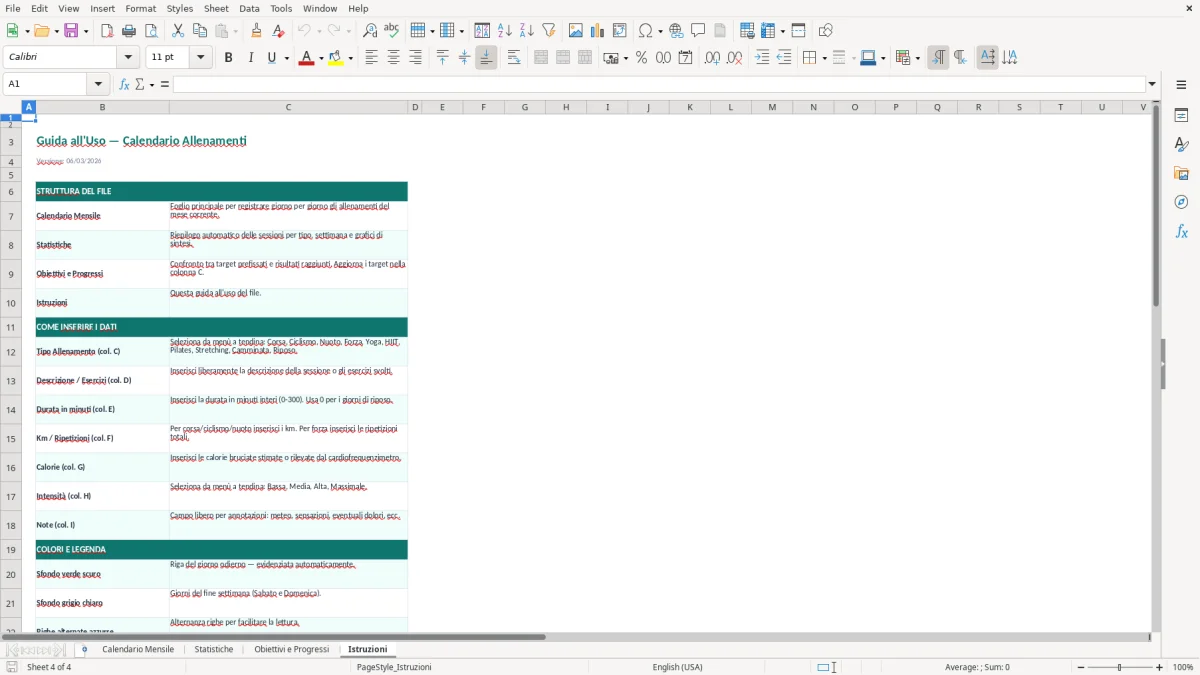
Task: Open the Font Size dropdown
Action: click(200, 58)
